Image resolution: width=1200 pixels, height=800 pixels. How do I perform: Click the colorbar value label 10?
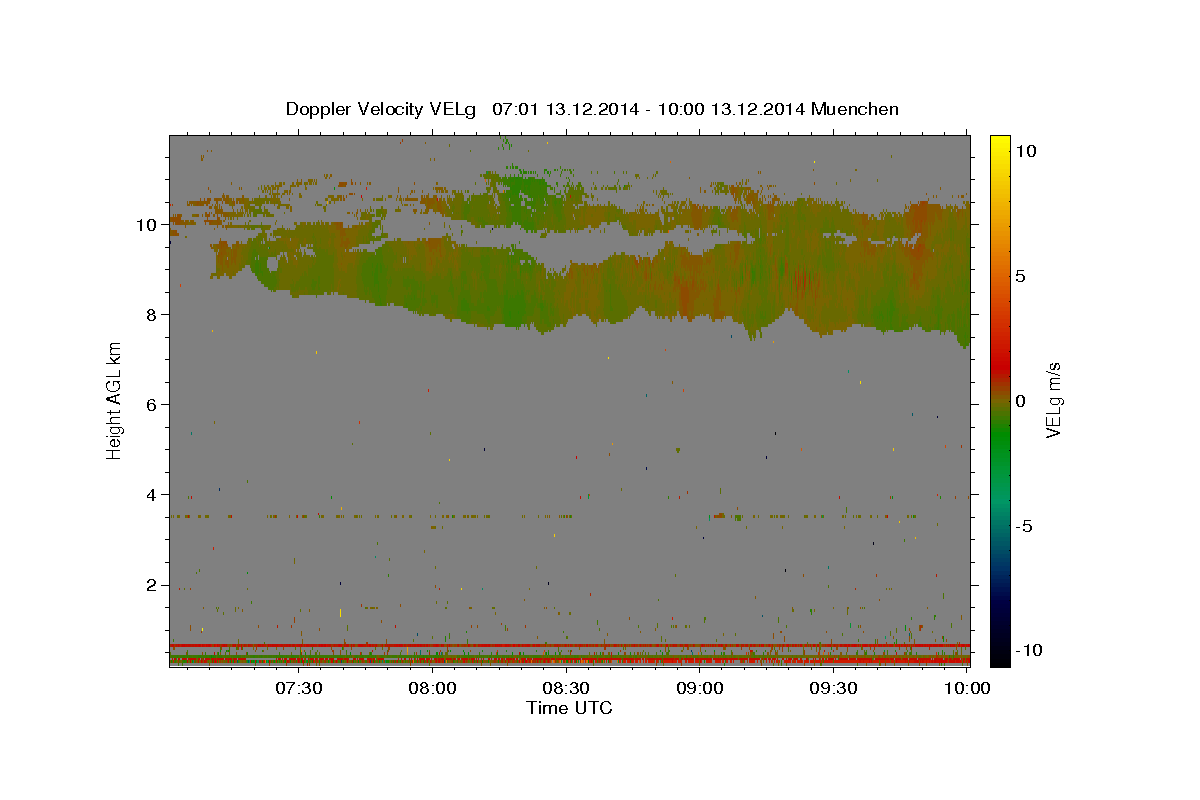pos(1026,150)
